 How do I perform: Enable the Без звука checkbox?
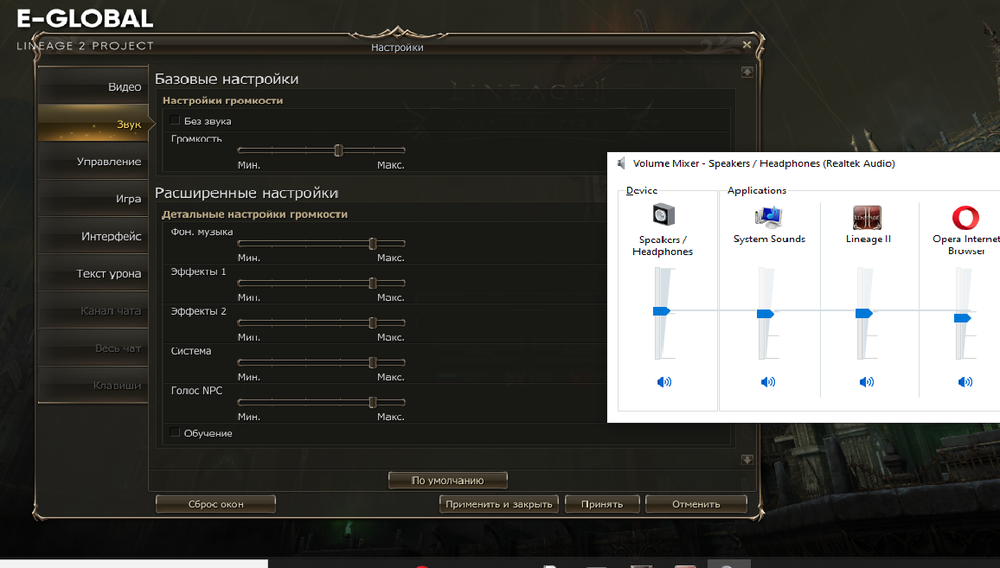click(x=176, y=121)
